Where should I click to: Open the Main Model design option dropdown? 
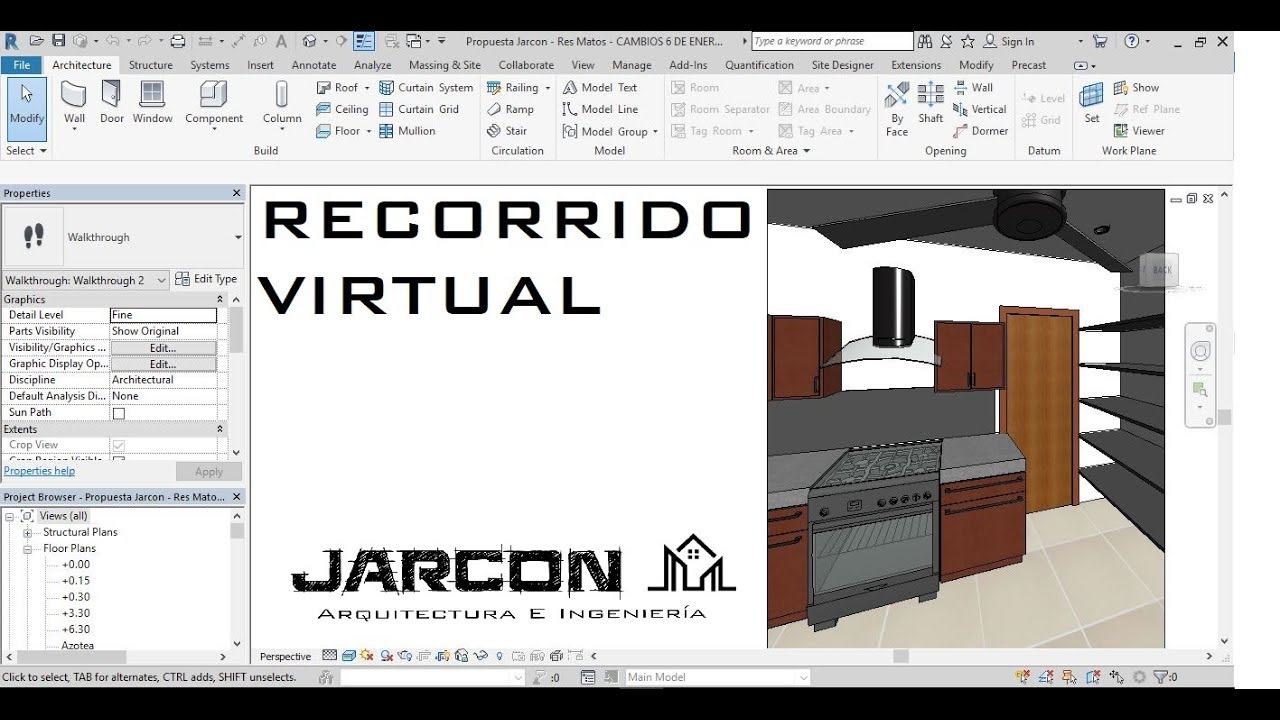[803, 677]
